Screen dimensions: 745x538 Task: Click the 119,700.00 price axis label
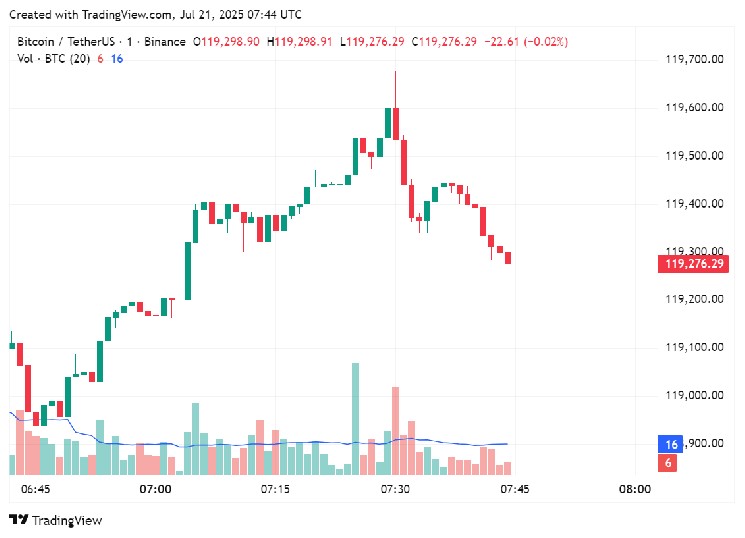pyautogui.click(x=694, y=60)
